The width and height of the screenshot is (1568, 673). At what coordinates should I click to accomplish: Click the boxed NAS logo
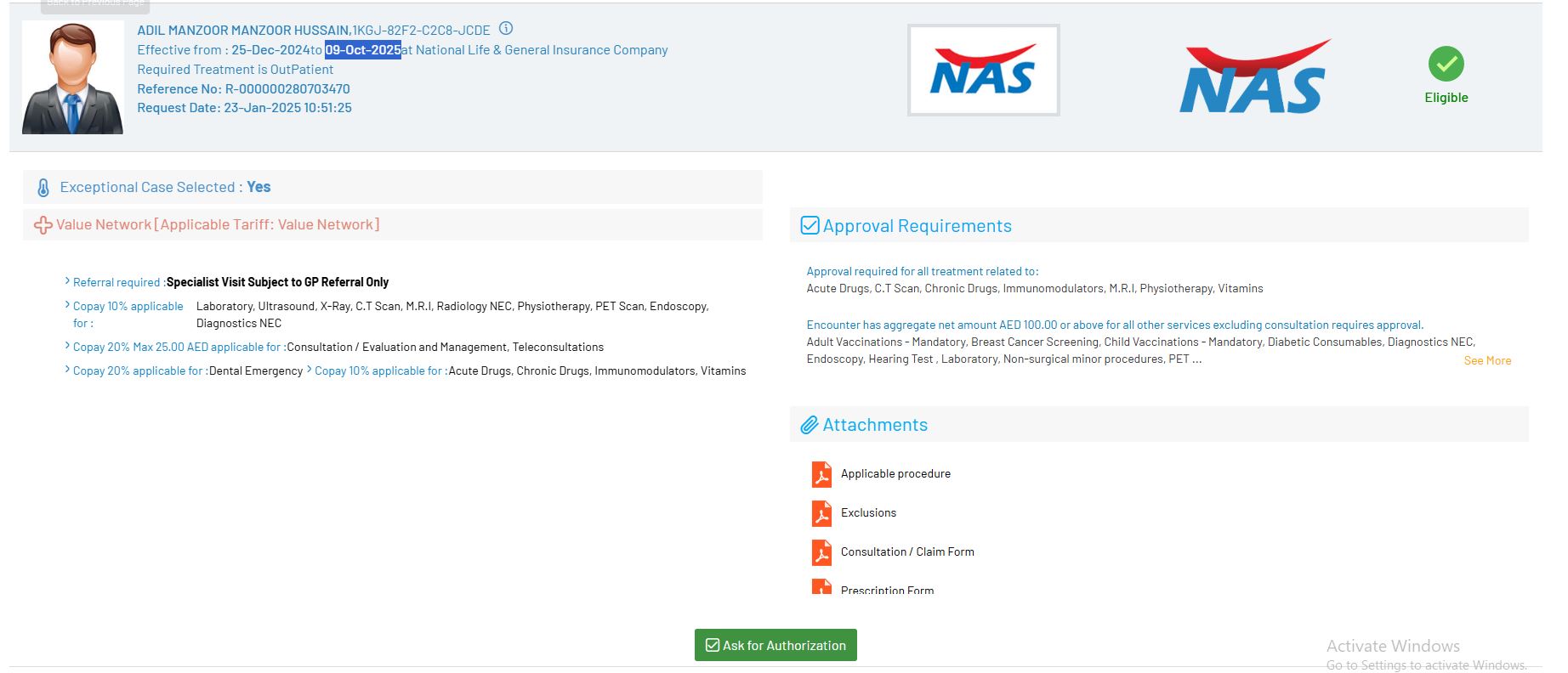(x=983, y=70)
